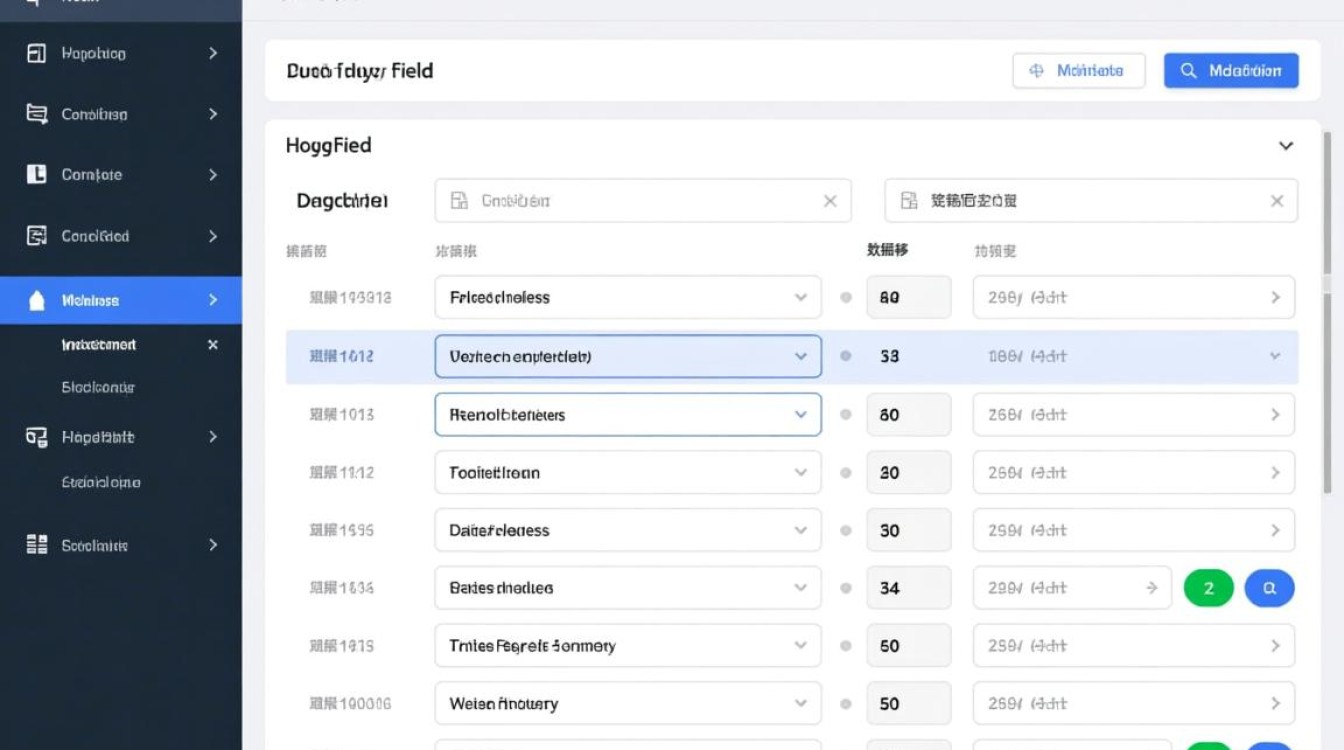Click arrow in Bedes dnediea right field
This screenshot has height=750, width=1344.
pyautogui.click(x=1152, y=588)
